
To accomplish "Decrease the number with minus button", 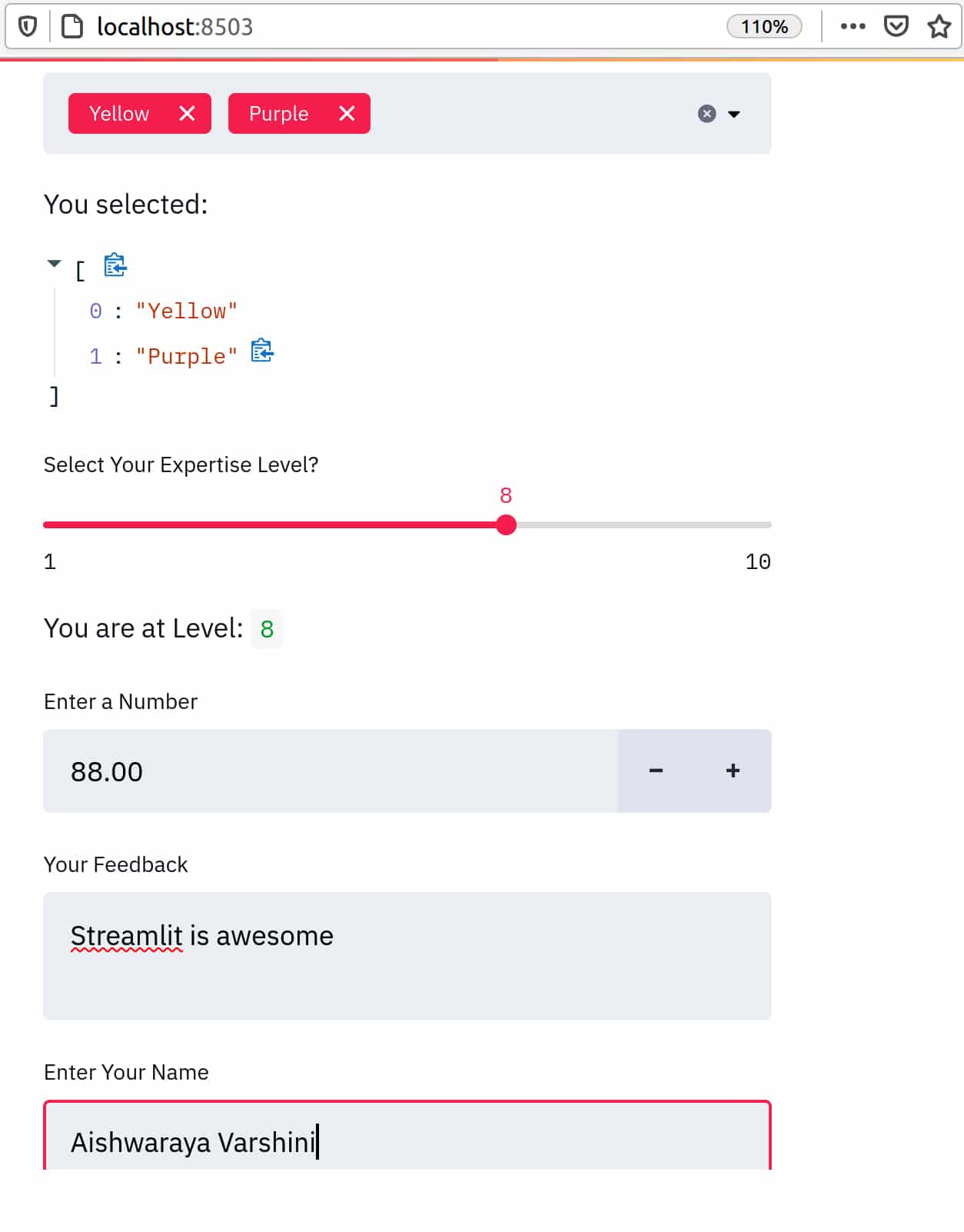I will coord(656,771).
